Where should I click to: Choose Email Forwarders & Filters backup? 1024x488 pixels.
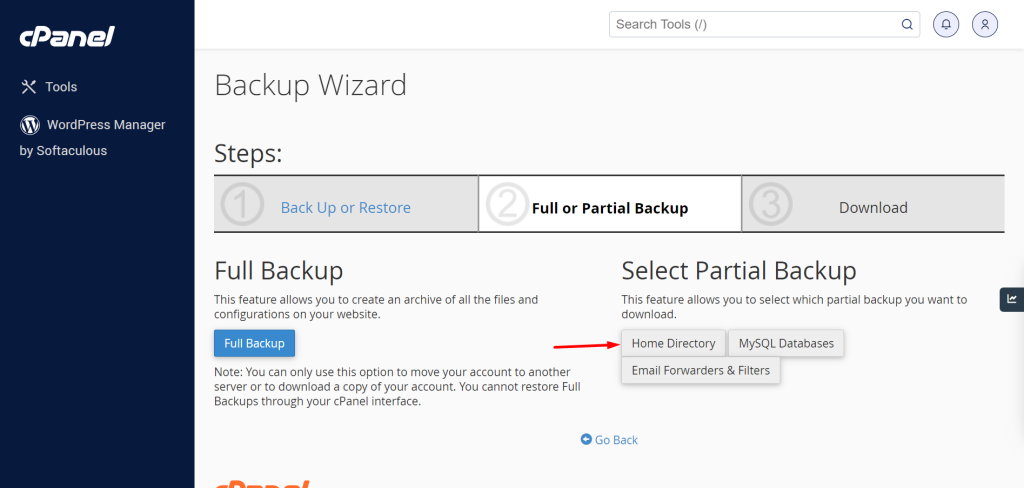701,370
